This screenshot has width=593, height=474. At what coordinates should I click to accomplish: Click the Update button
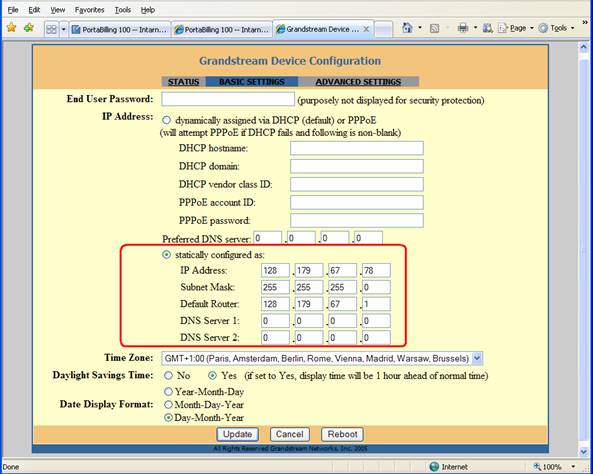(x=238, y=434)
